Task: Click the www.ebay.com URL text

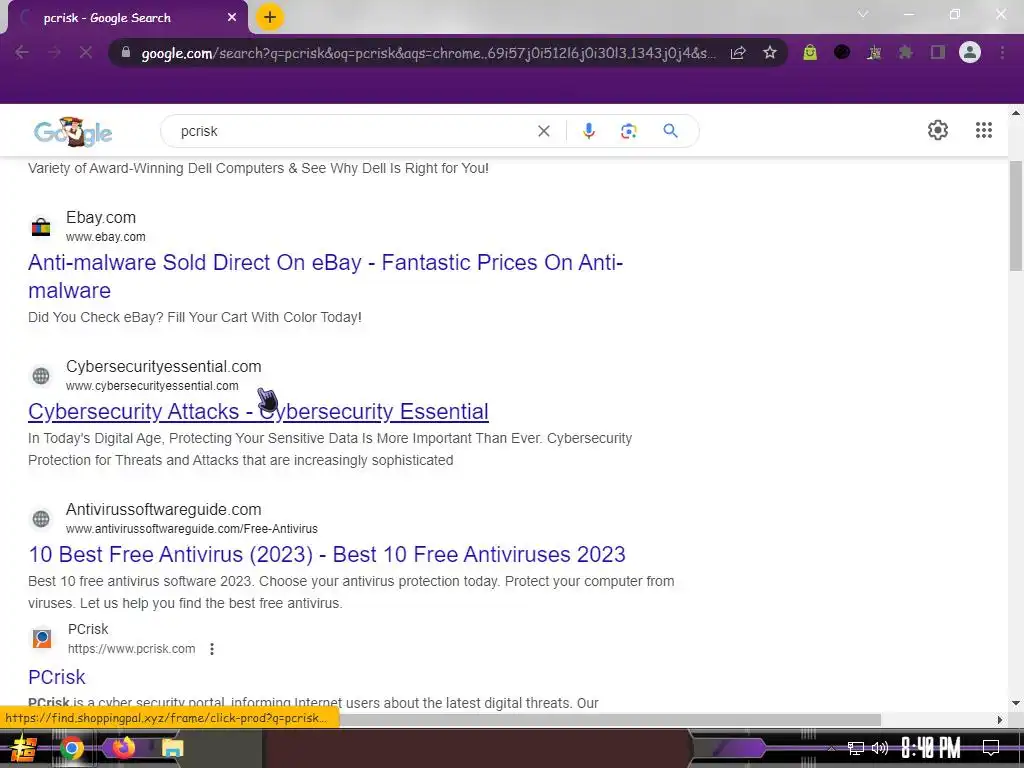Action: pos(106,237)
